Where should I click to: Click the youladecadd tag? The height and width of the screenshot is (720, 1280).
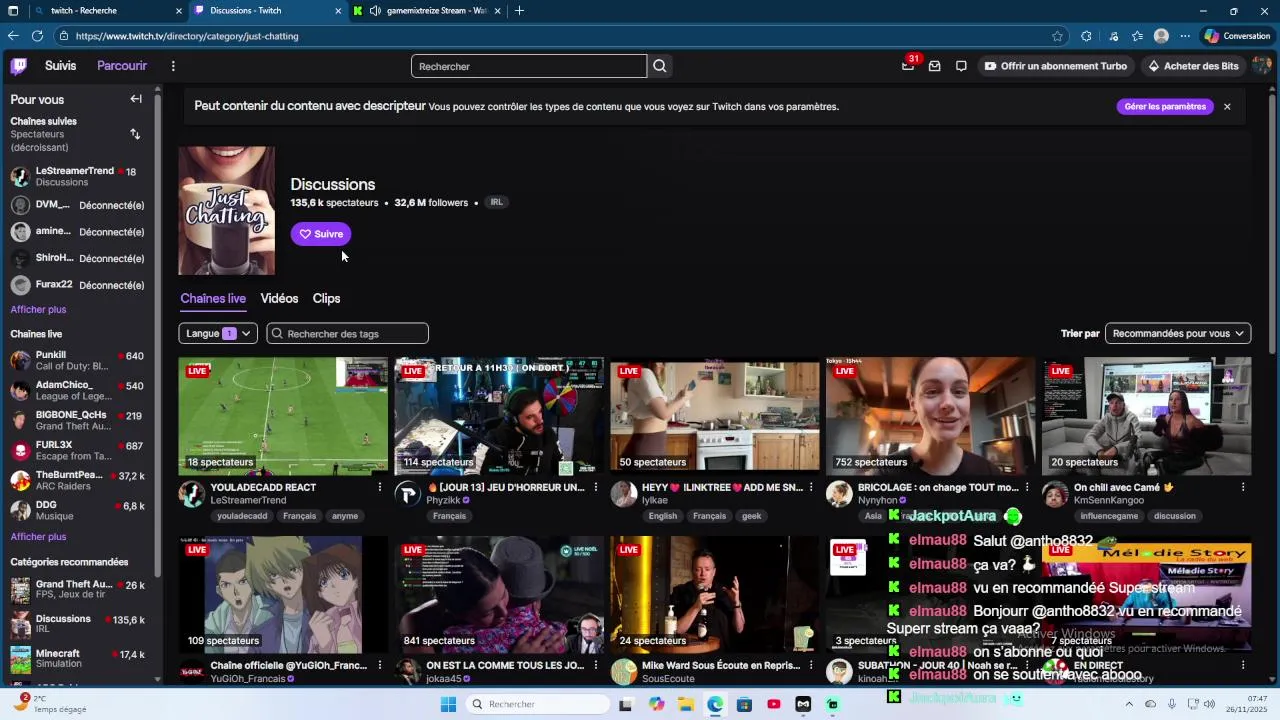coord(243,516)
